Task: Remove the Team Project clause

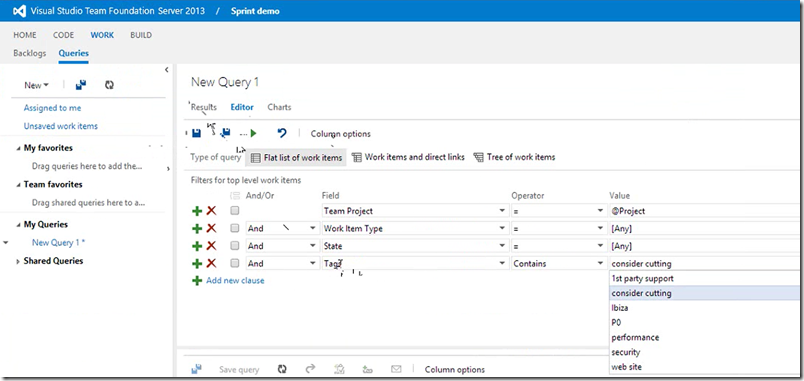Action: pos(211,211)
